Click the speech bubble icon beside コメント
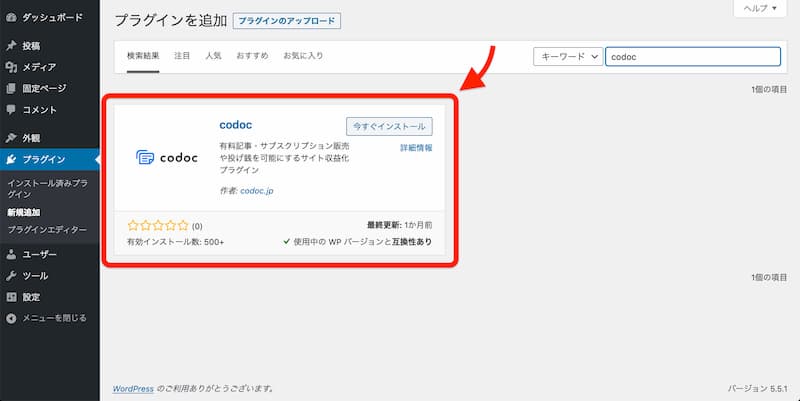 click(11, 110)
